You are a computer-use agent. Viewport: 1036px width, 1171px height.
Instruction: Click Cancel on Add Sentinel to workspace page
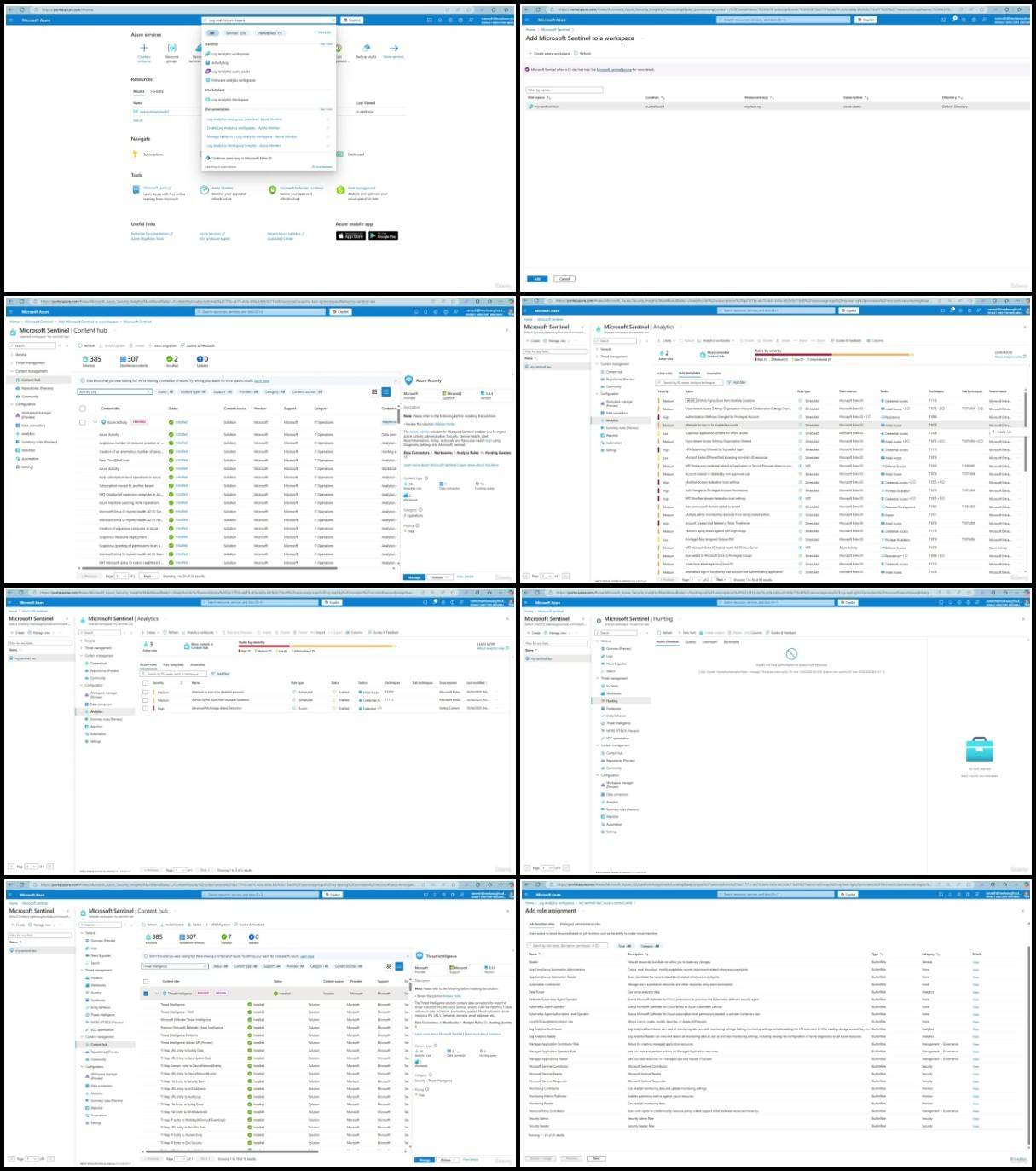564,279
